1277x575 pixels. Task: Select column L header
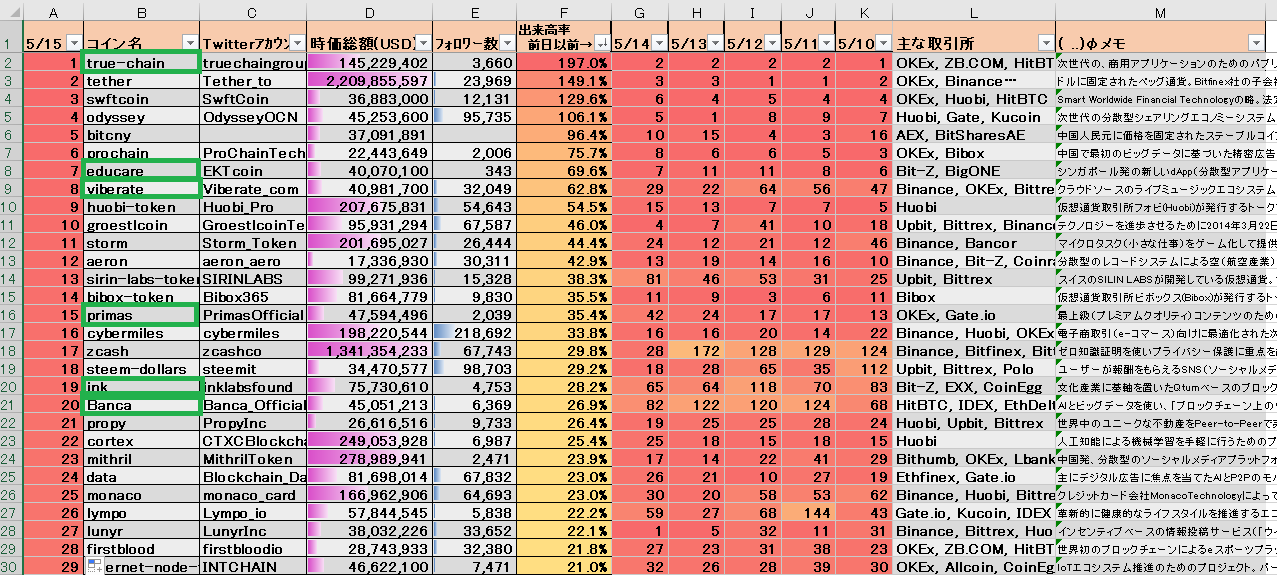pos(973,11)
